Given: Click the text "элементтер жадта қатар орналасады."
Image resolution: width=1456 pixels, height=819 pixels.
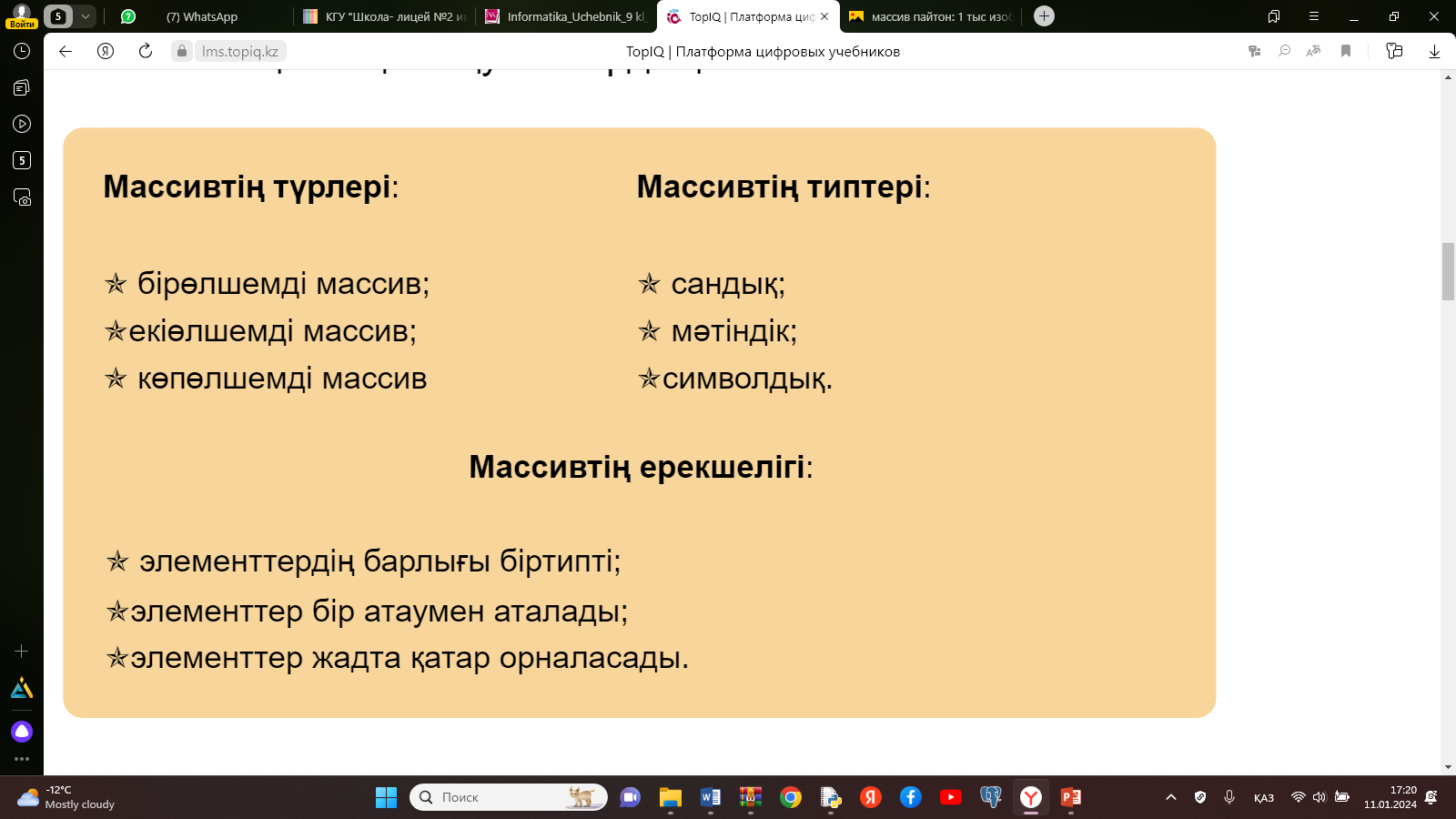Looking at the screenshot, I should [409, 658].
